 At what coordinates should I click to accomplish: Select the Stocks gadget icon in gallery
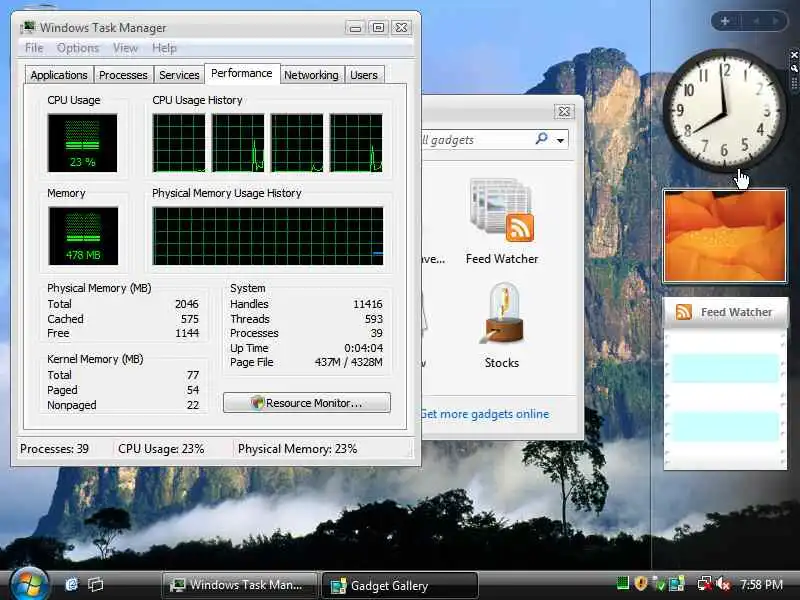click(x=502, y=313)
